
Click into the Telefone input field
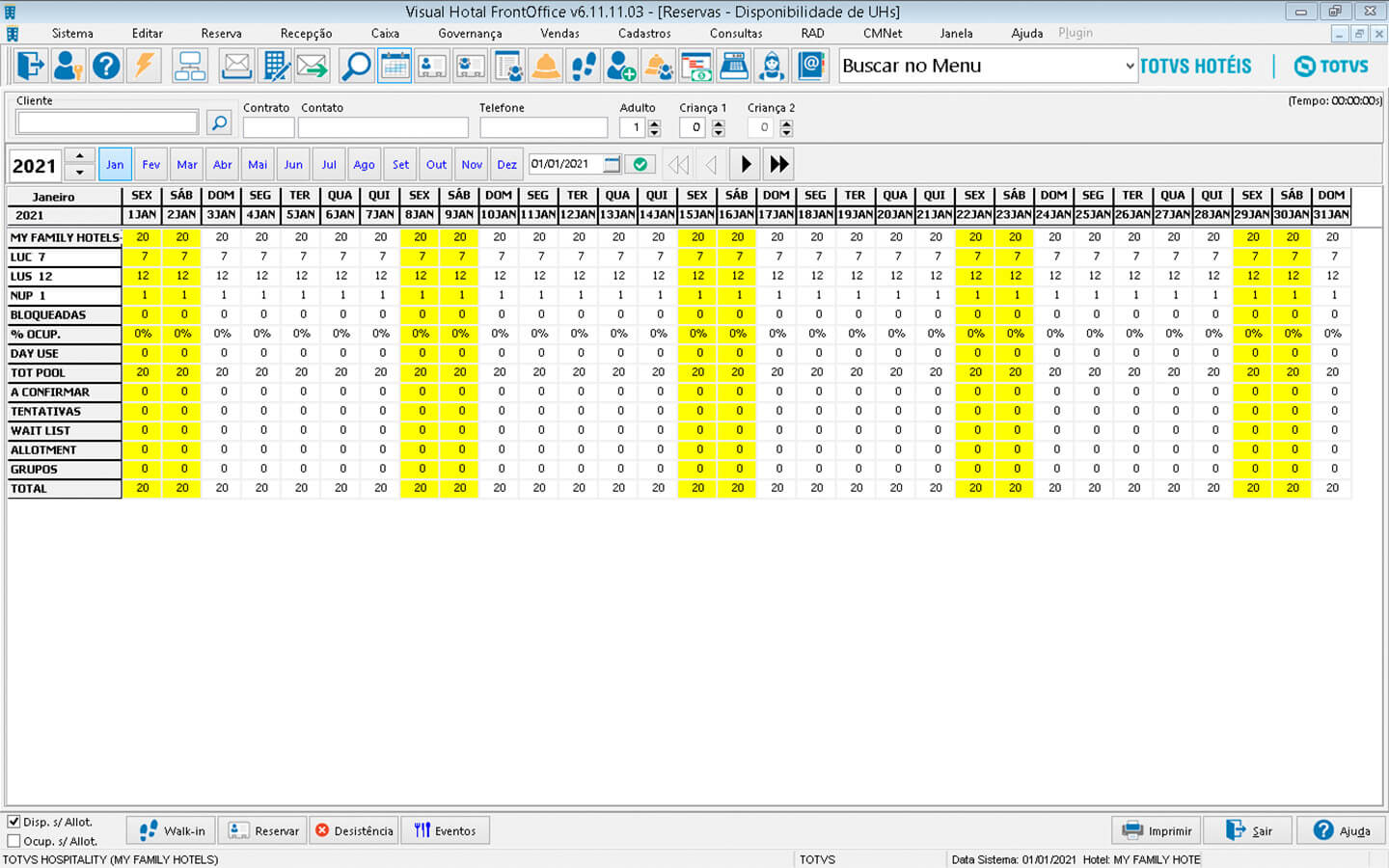(543, 127)
